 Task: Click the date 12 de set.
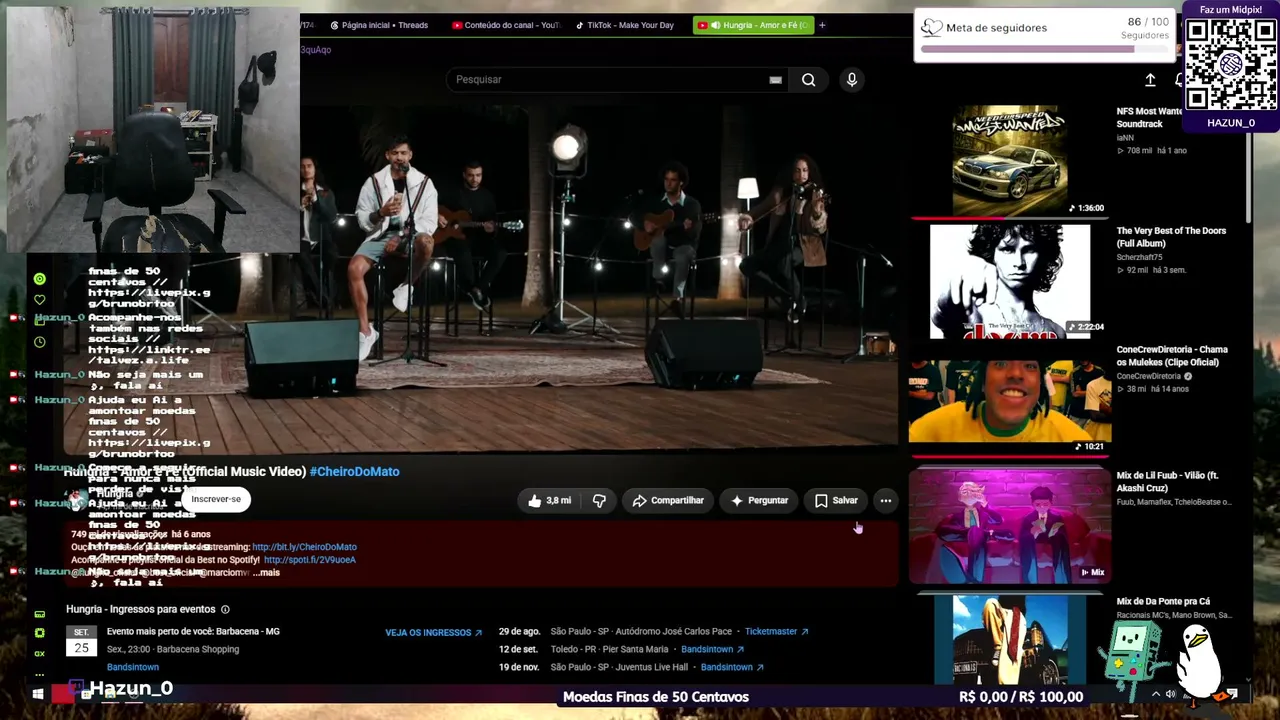[519, 650]
